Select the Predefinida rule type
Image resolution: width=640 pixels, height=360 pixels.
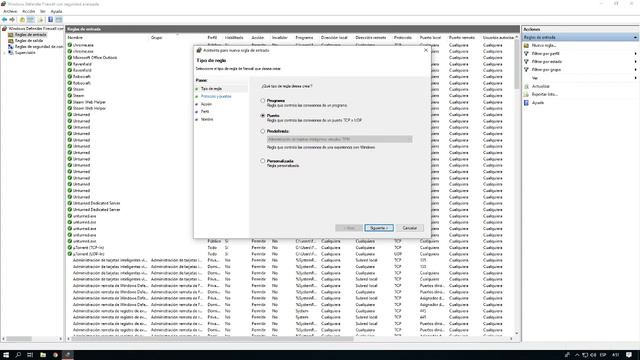pos(262,131)
